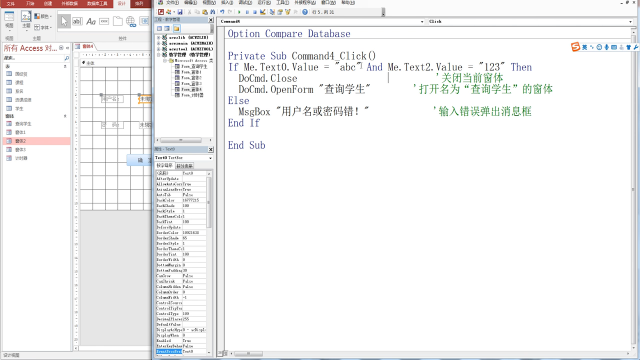
Task: Pick the Command Button control in Access ribbon
Action: (104, 21)
